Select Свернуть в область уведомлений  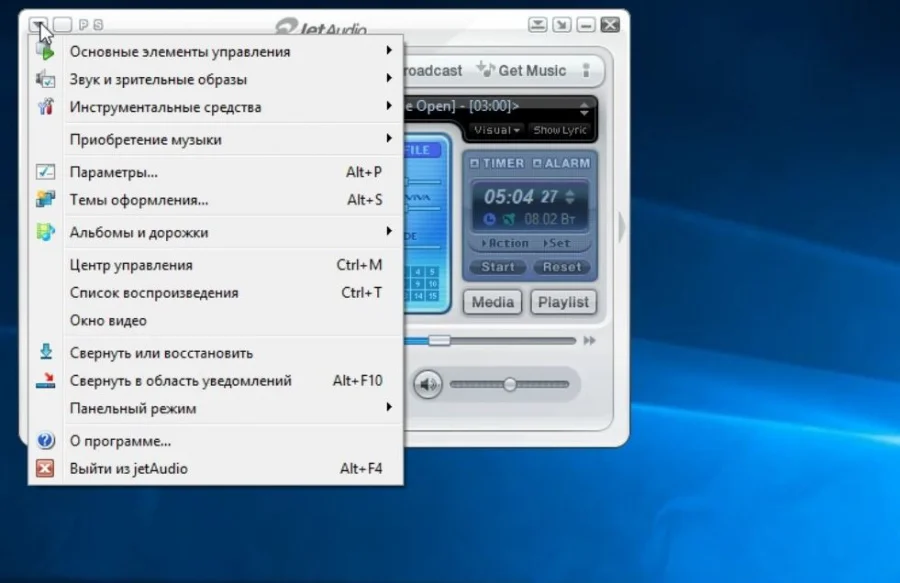coord(216,380)
